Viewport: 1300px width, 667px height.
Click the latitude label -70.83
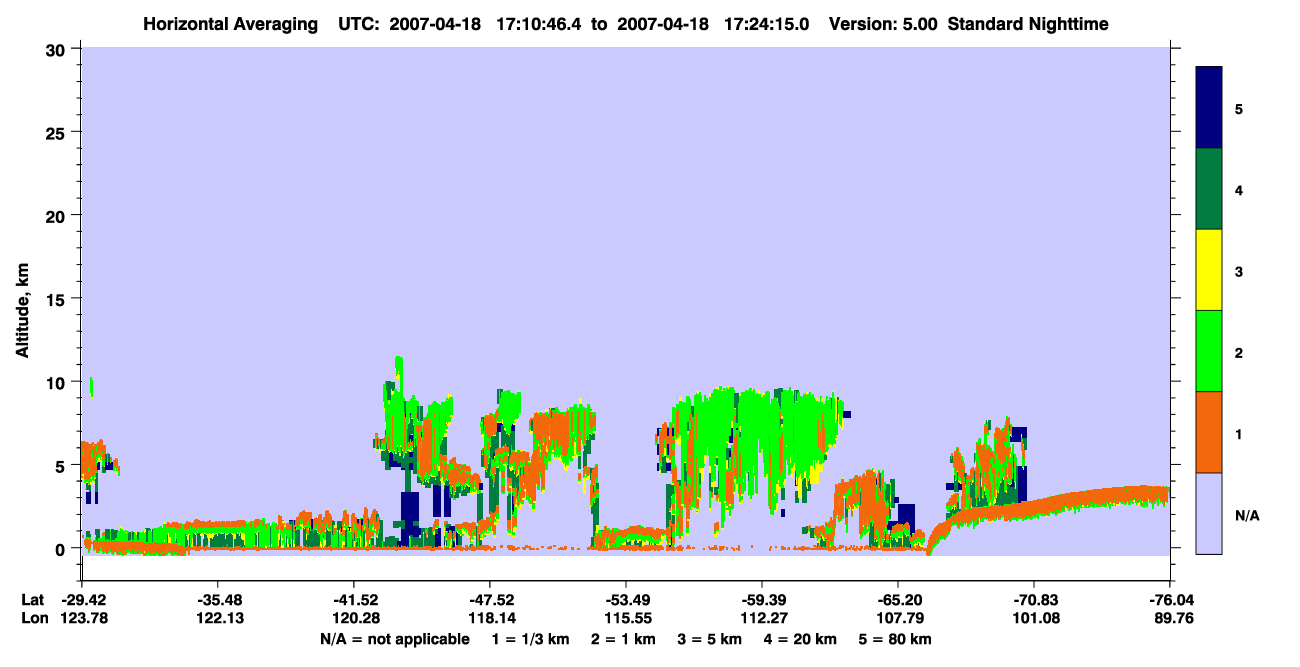1033,601
